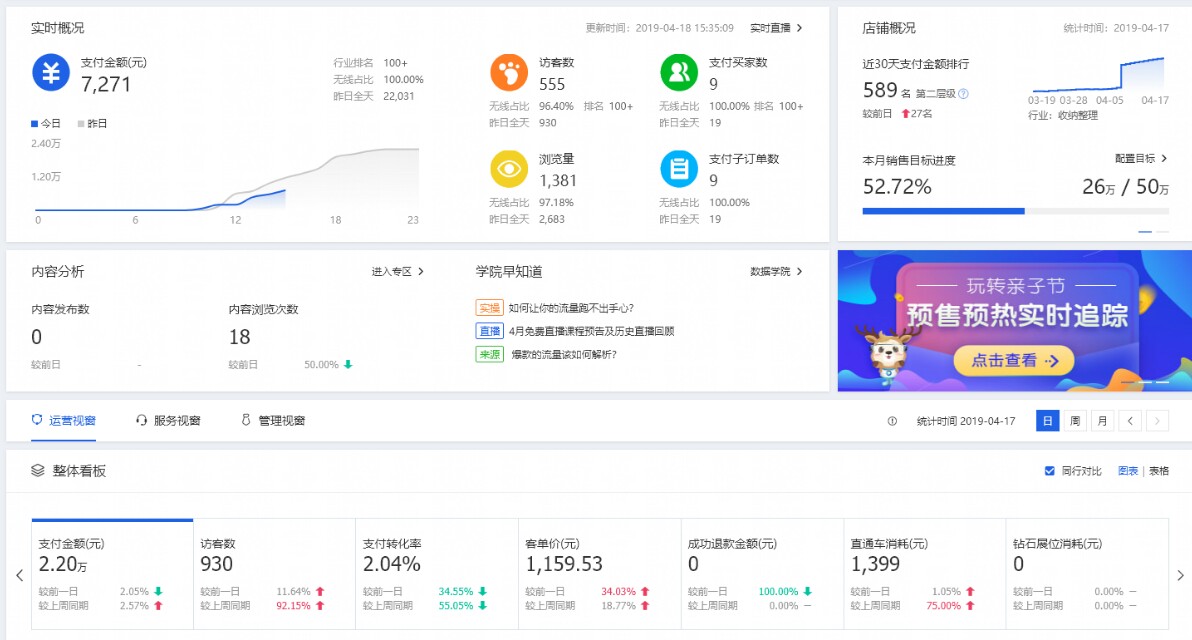1192x640 pixels.
Task: Click the document icon for 支付子订单数
Action: tap(678, 168)
